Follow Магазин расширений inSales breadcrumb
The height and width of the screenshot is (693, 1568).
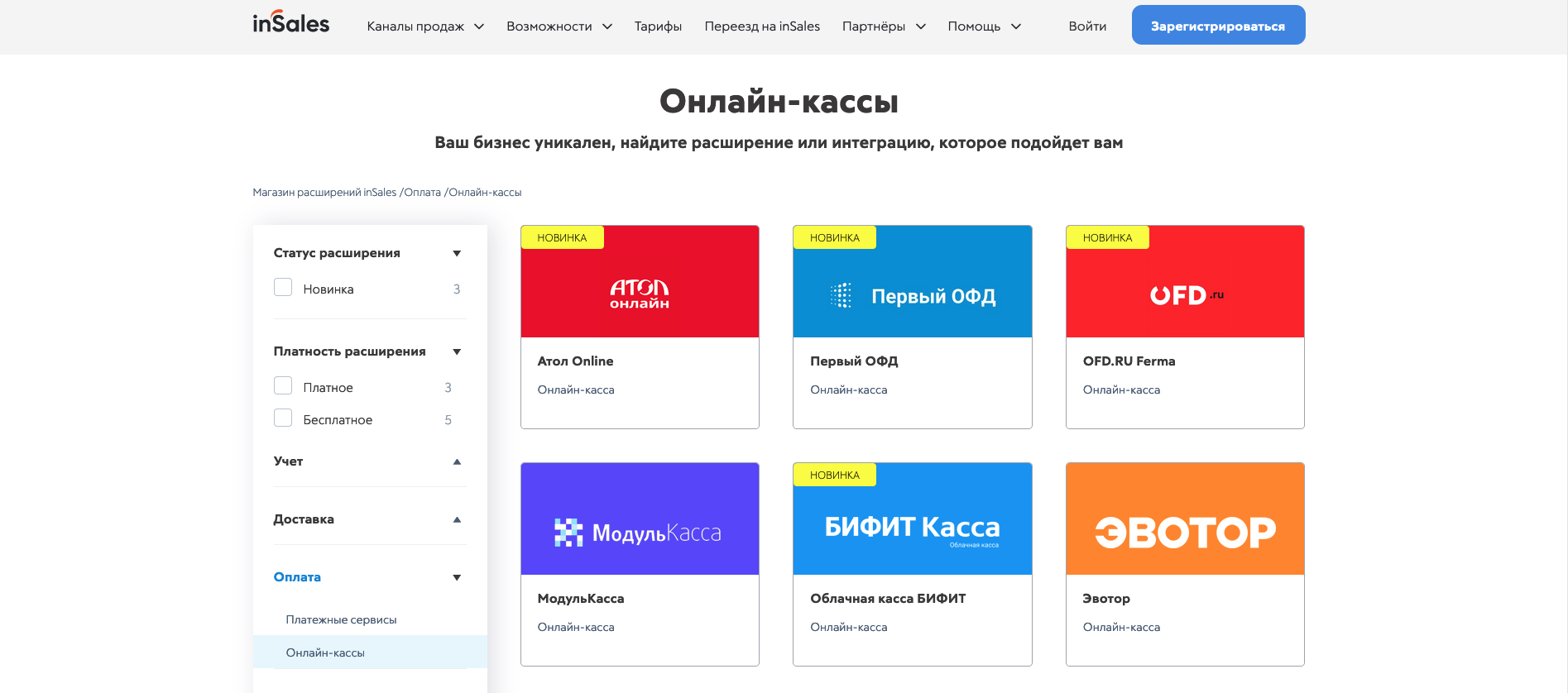pyautogui.click(x=324, y=193)
